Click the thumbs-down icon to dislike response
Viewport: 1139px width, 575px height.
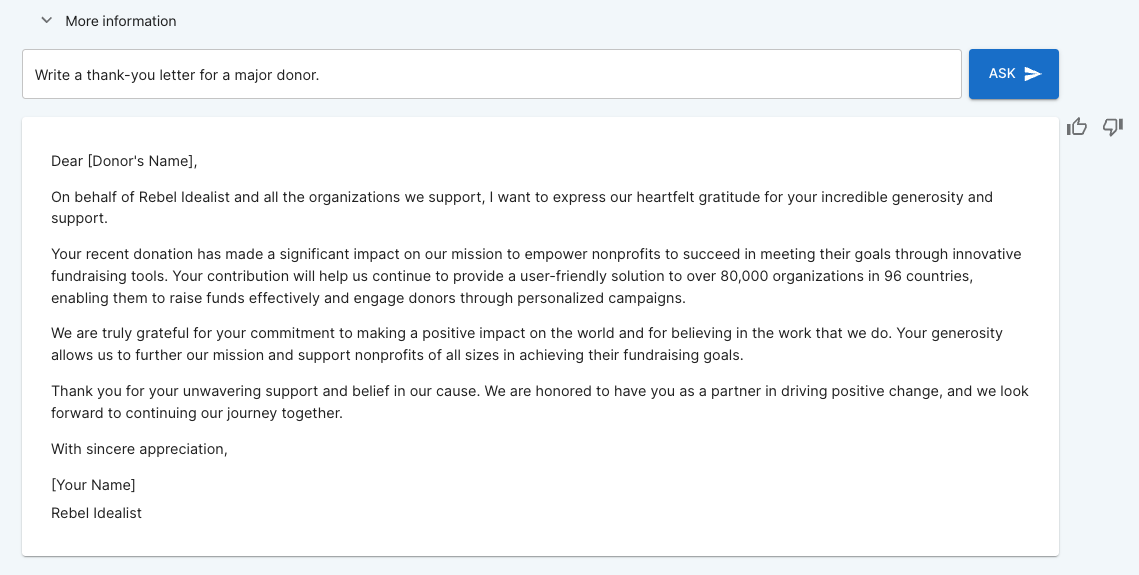[1113, 127]
